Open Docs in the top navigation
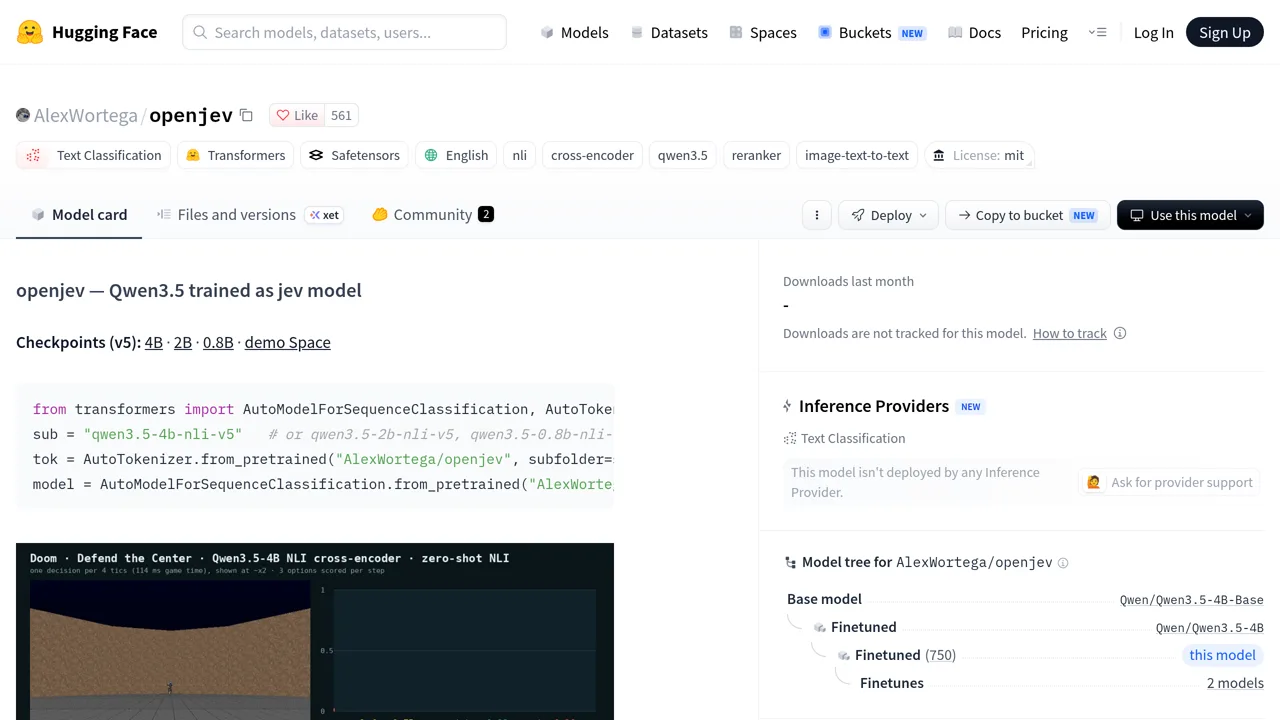The image size is (1280, 720). (974, 32)
